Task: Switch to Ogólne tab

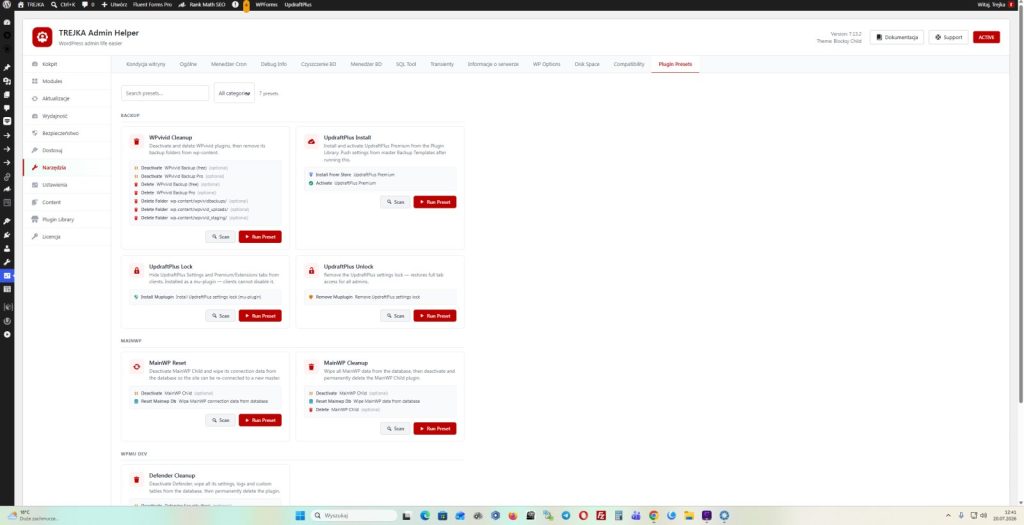Action: point(188,64)
